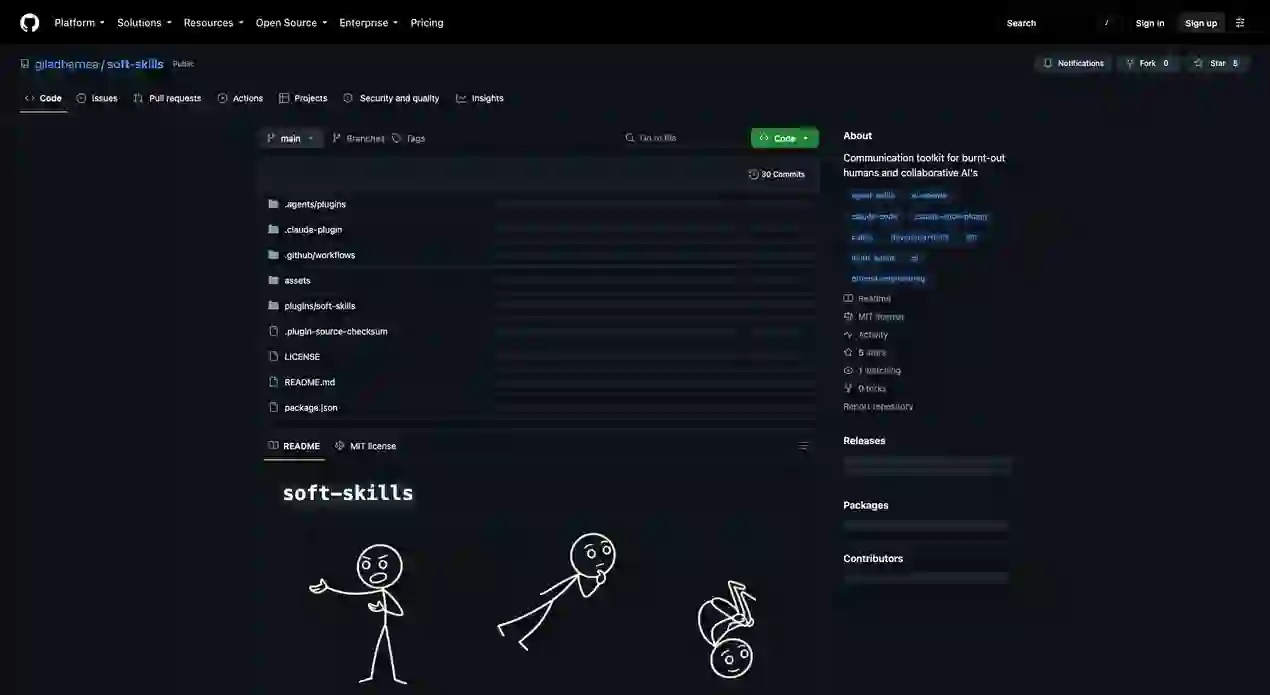Click the LICENSE file icon
The height and width of the screenshot is (695, 1270).
pos(274,356)
